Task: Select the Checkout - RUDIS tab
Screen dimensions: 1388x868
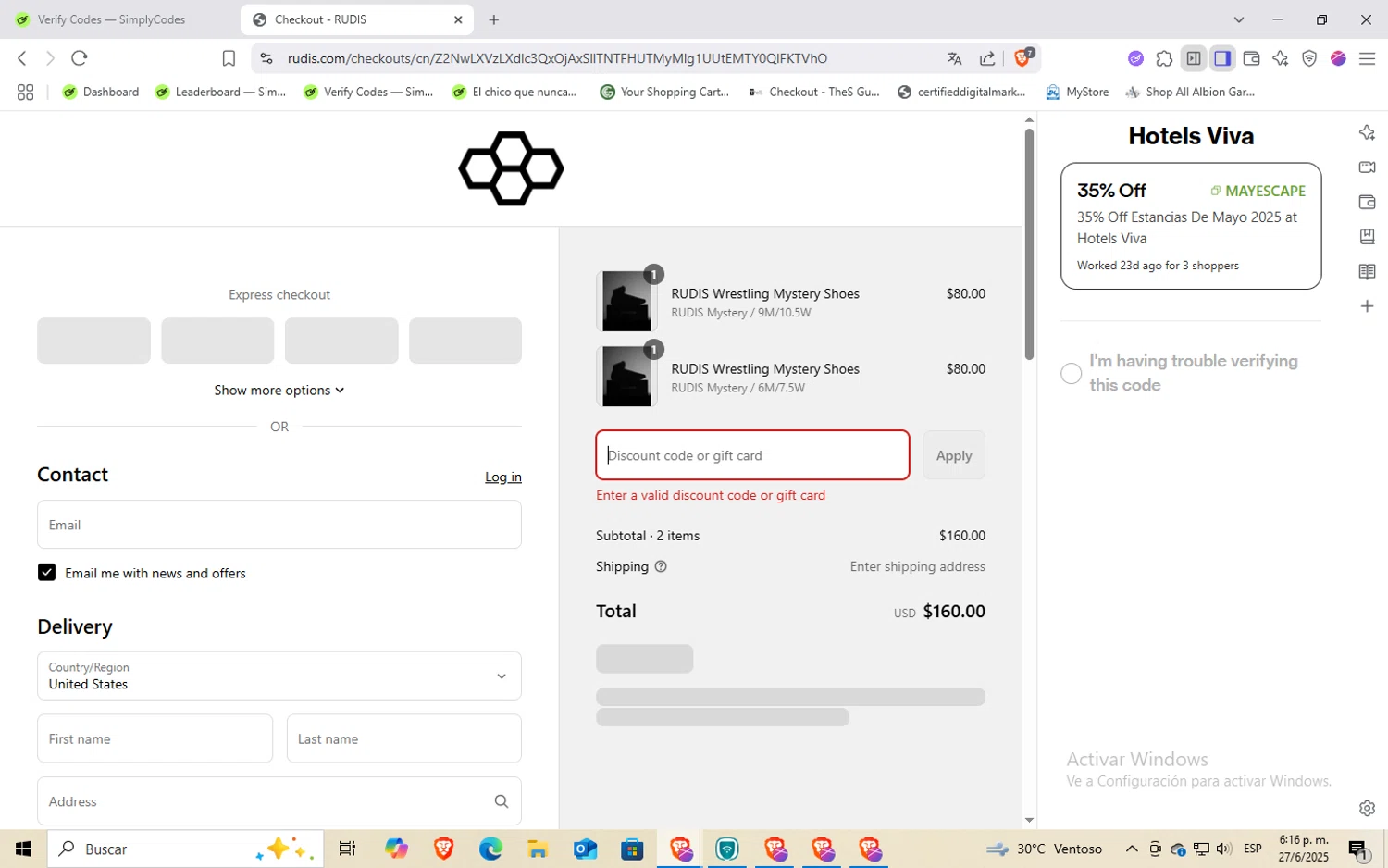Action: point(356,19)
